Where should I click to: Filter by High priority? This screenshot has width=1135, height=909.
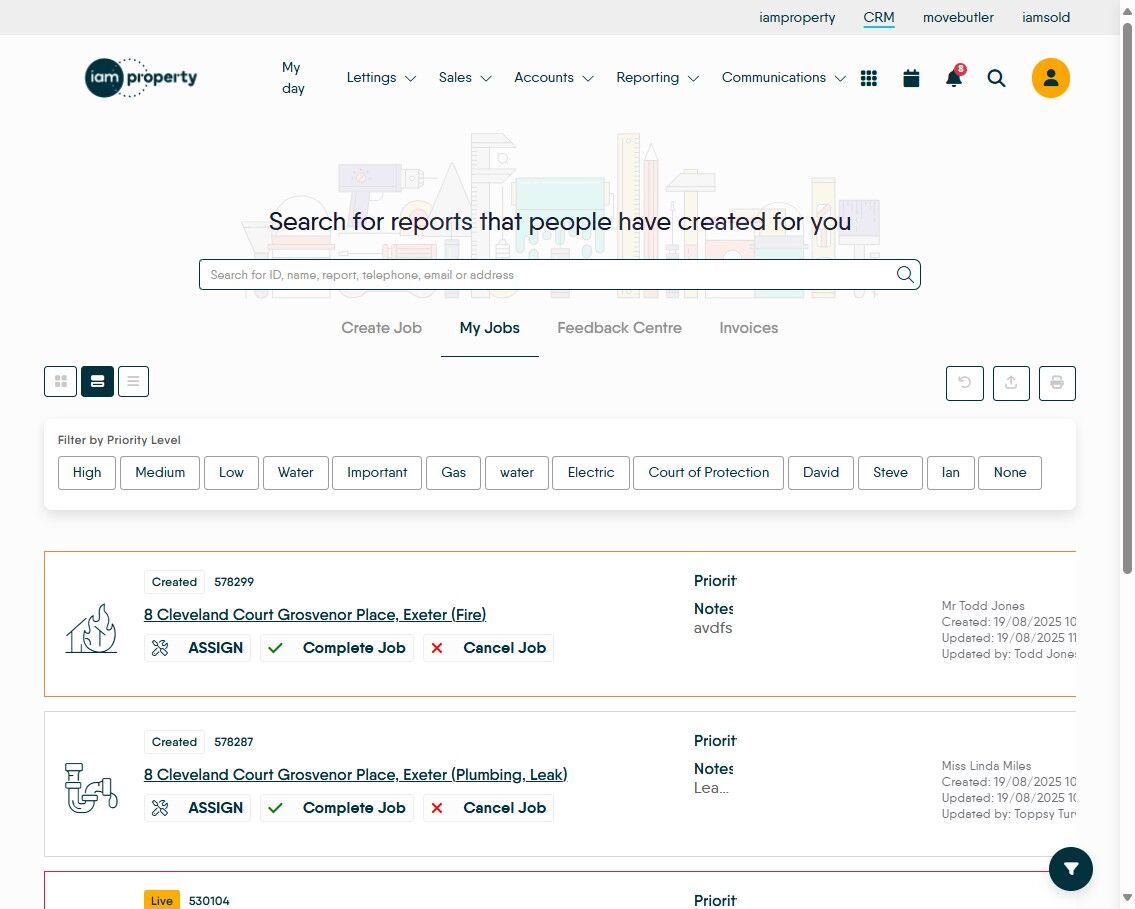(x=87, y=473)
